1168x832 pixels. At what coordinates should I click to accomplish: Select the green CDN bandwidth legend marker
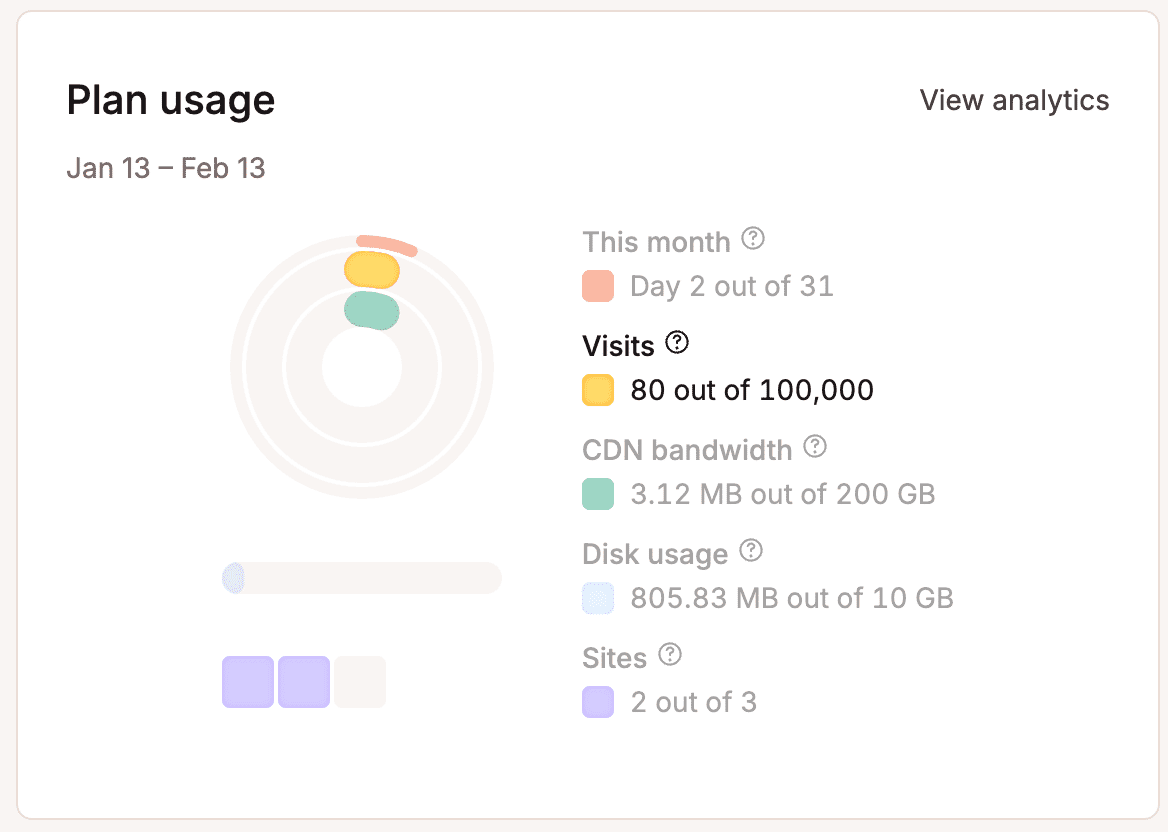point(597,494)
